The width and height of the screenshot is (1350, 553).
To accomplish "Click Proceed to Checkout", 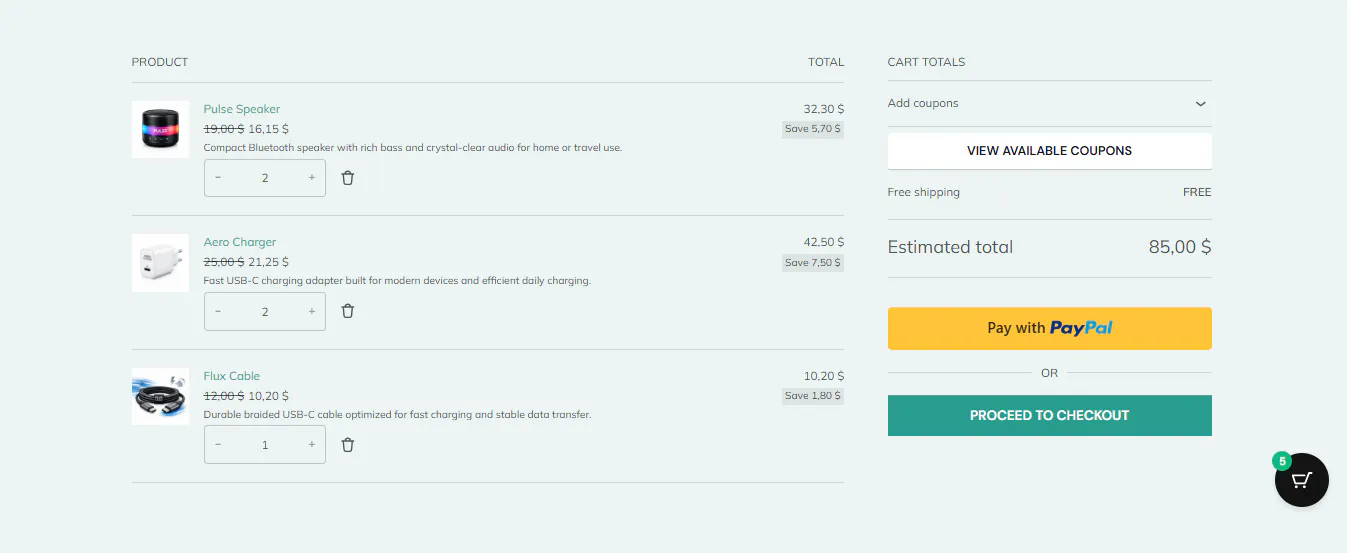I will pos(1049,415).
